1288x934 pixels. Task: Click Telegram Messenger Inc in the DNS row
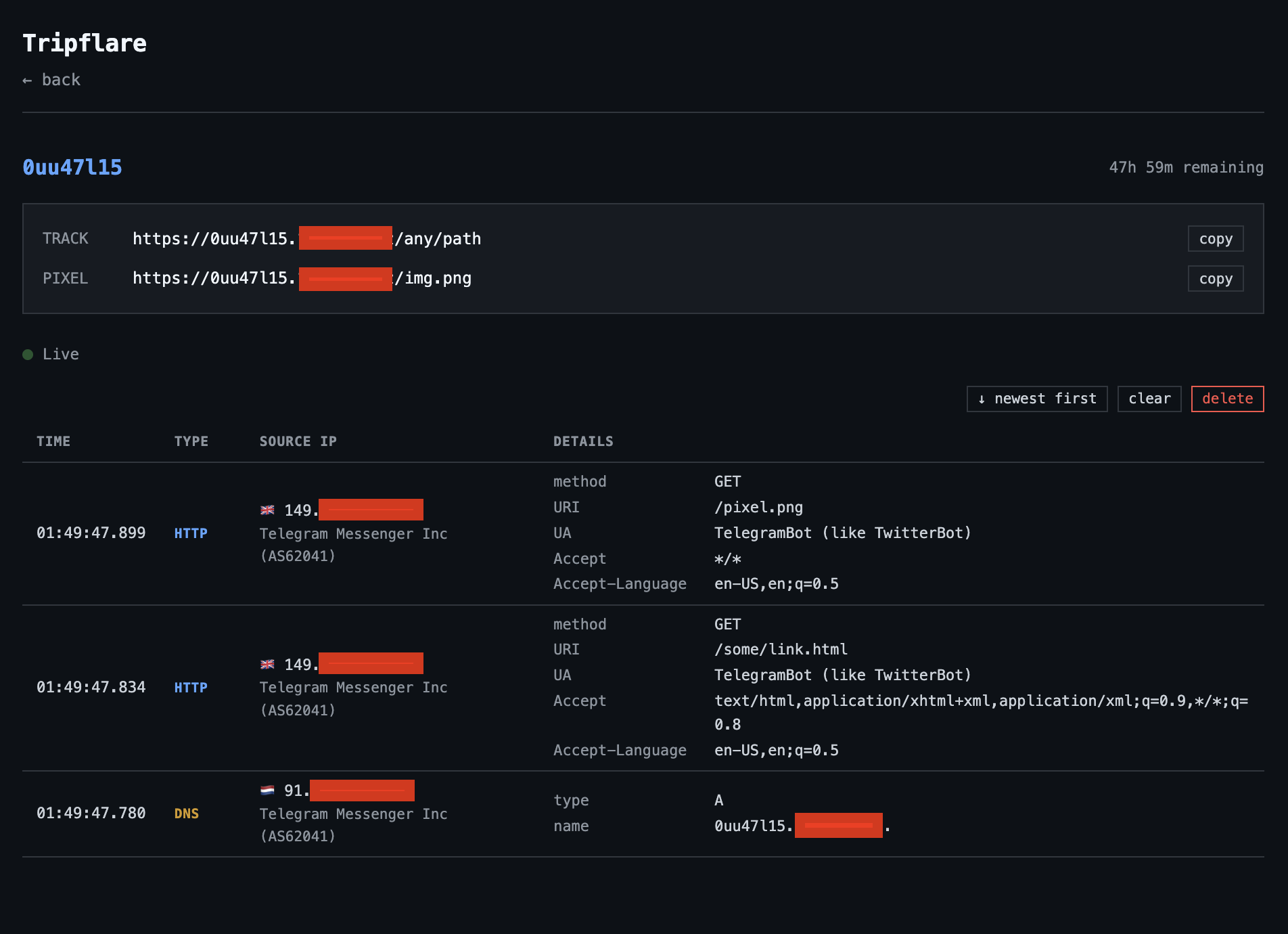pyautogui.click(x=353, y=814)
